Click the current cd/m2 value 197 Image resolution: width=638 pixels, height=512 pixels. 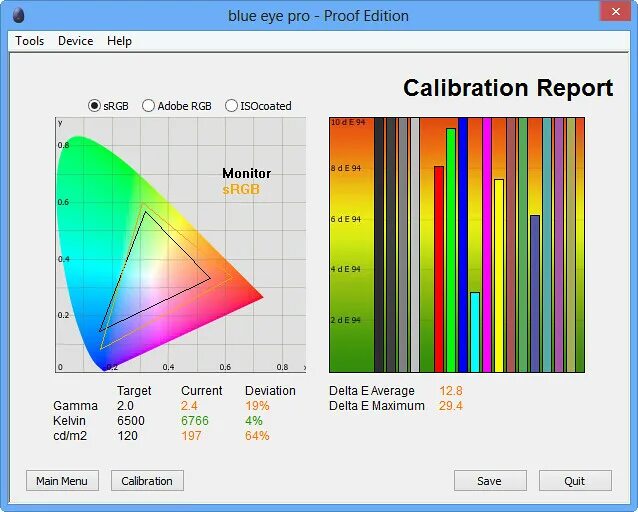coord(191,436)
